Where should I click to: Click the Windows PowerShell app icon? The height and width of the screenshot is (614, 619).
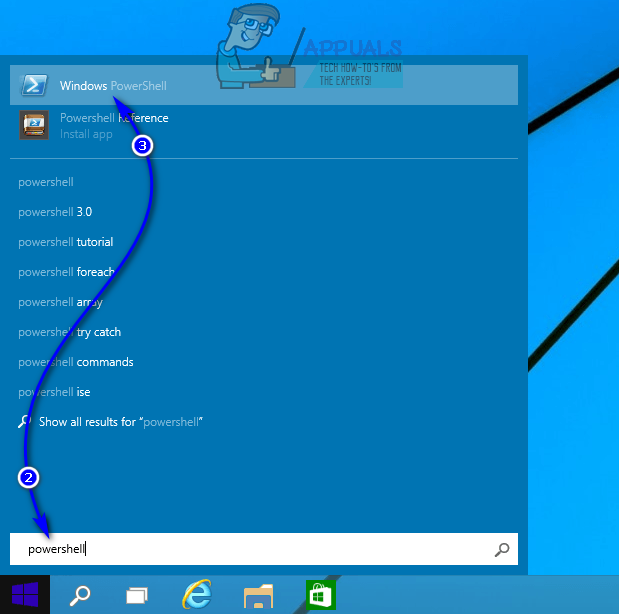click(34, 86)
